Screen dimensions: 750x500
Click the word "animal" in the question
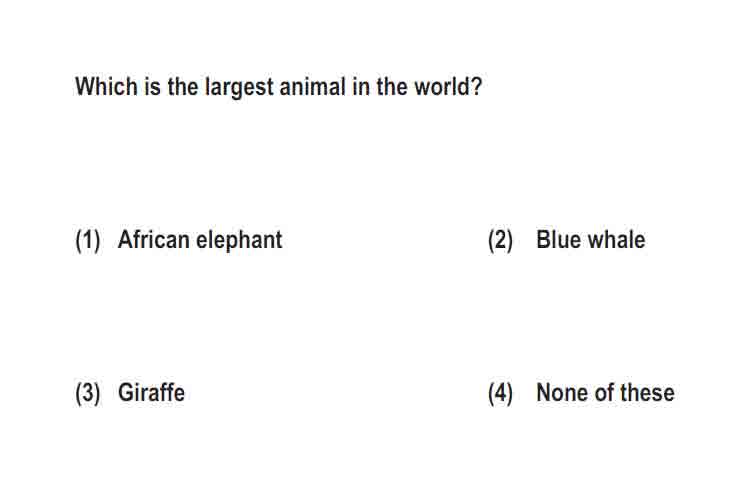[312, 87]
